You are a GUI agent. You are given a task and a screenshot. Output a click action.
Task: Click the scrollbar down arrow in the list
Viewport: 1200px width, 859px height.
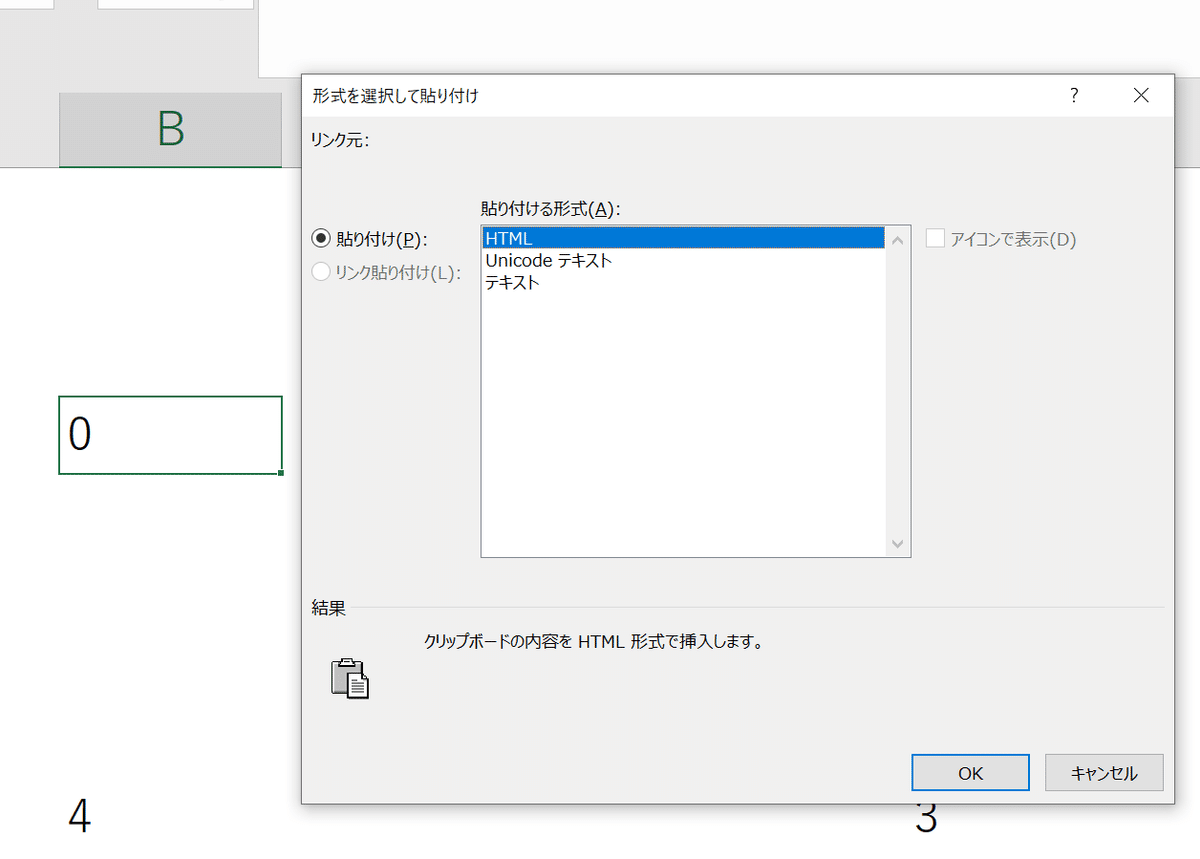[x=898, y=542]
